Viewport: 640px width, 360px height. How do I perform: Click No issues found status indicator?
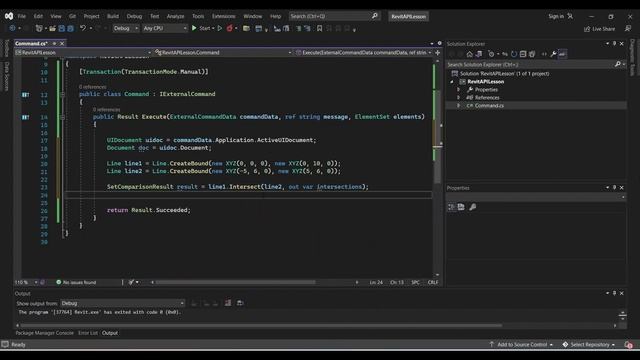[76, 282]
